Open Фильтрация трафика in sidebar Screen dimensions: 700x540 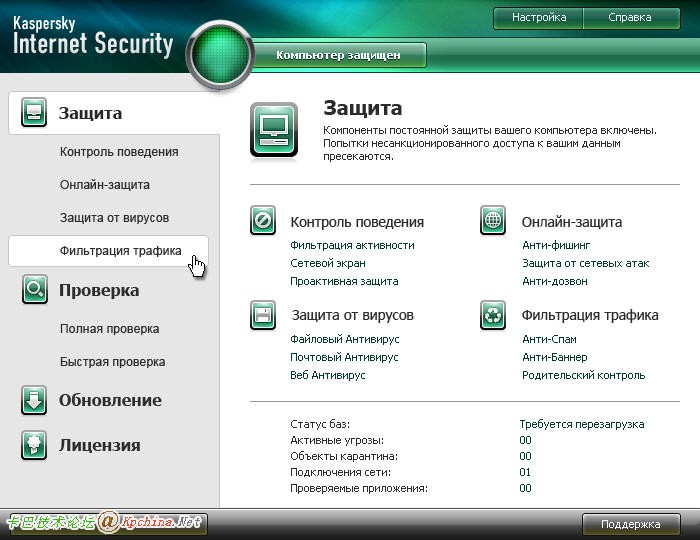pyautogui.click(x=108, y=251)
